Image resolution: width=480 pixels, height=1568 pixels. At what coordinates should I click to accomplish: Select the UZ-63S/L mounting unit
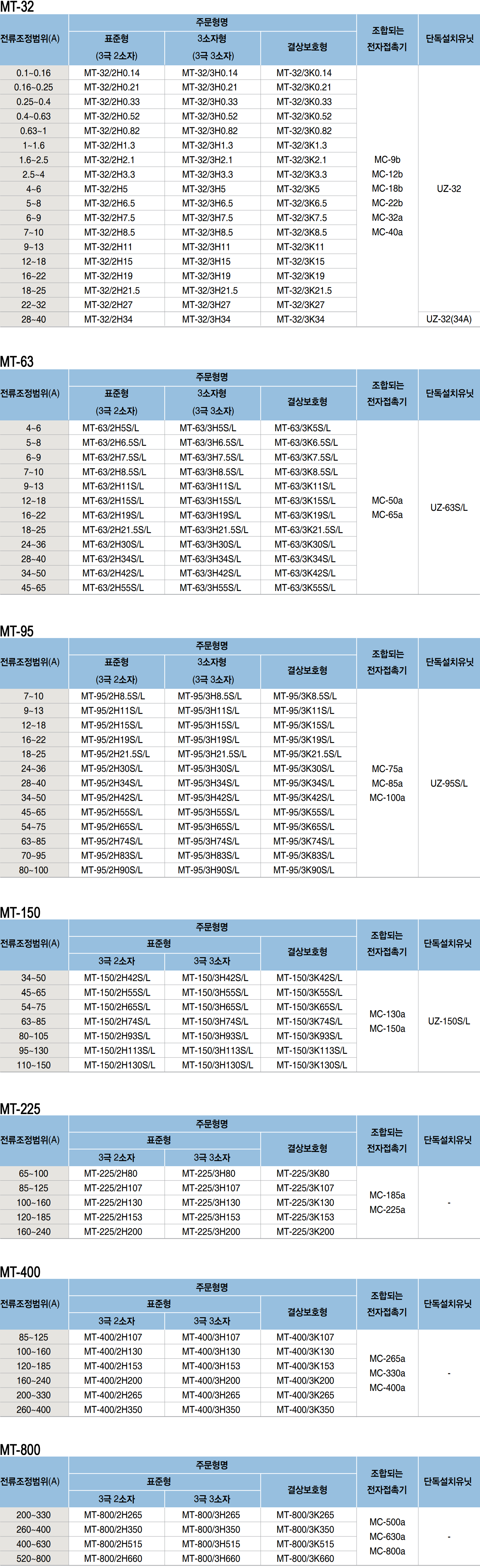[449, 508]
